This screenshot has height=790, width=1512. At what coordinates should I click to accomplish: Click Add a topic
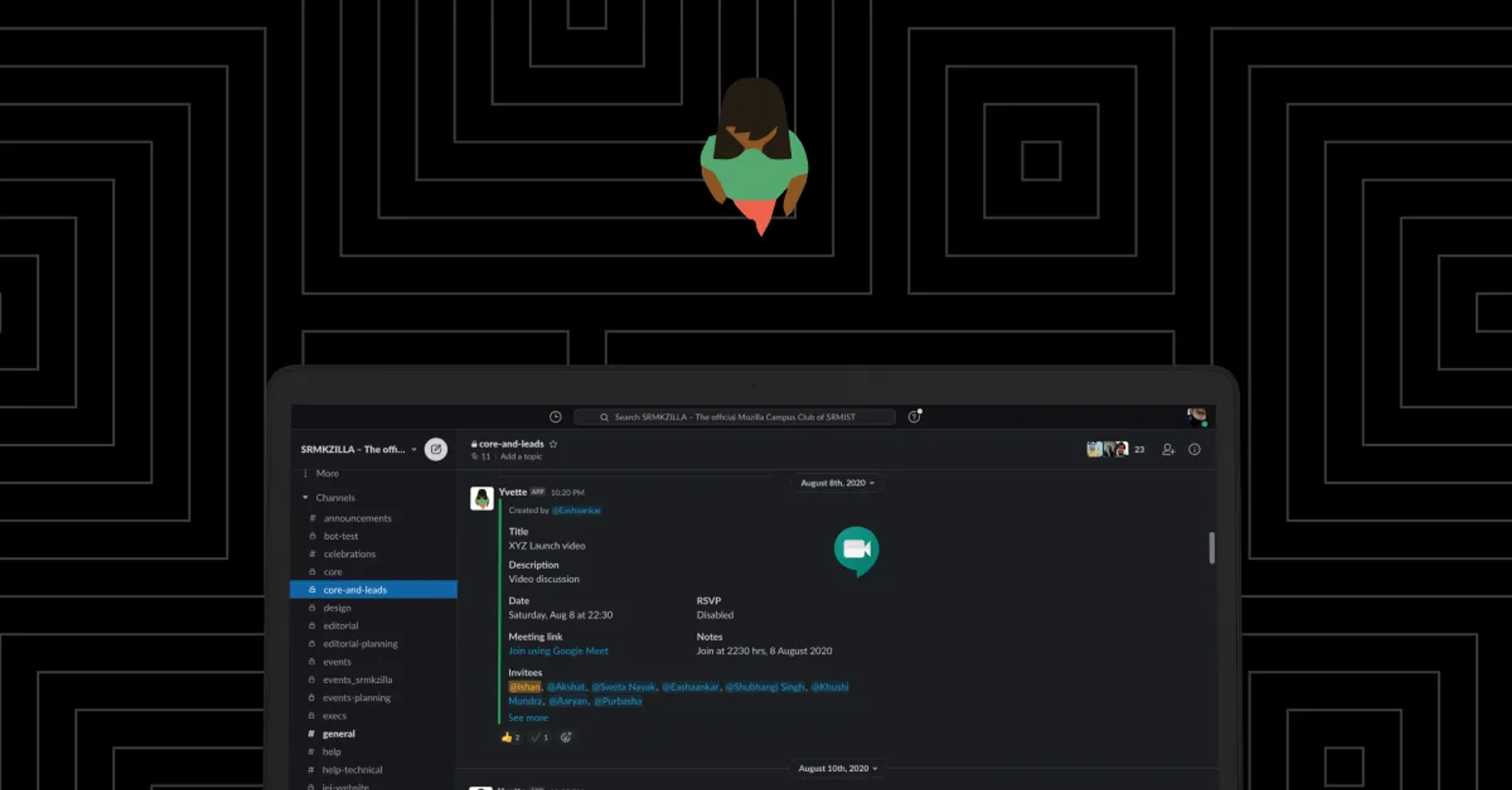point(521,456)
